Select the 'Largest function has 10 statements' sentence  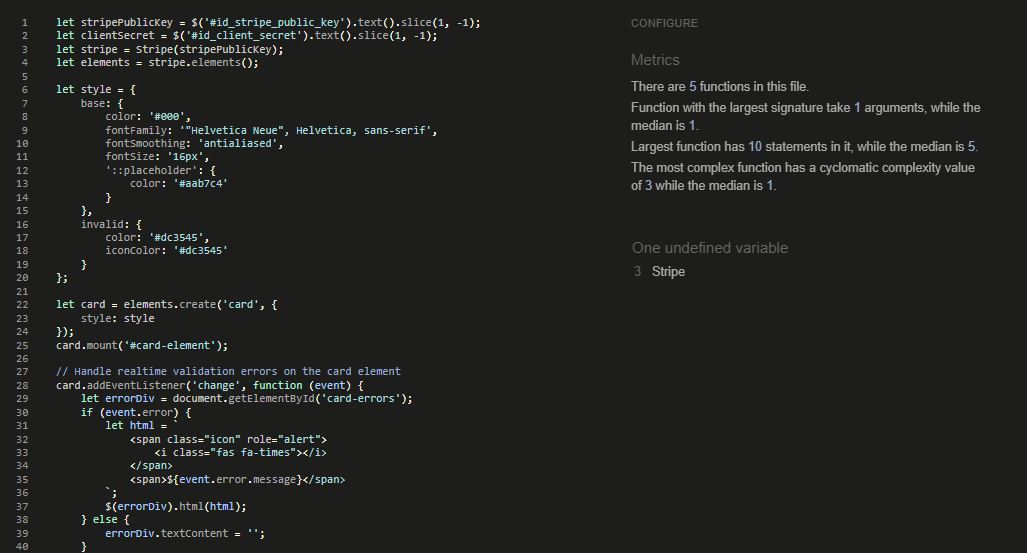(804, 146)
